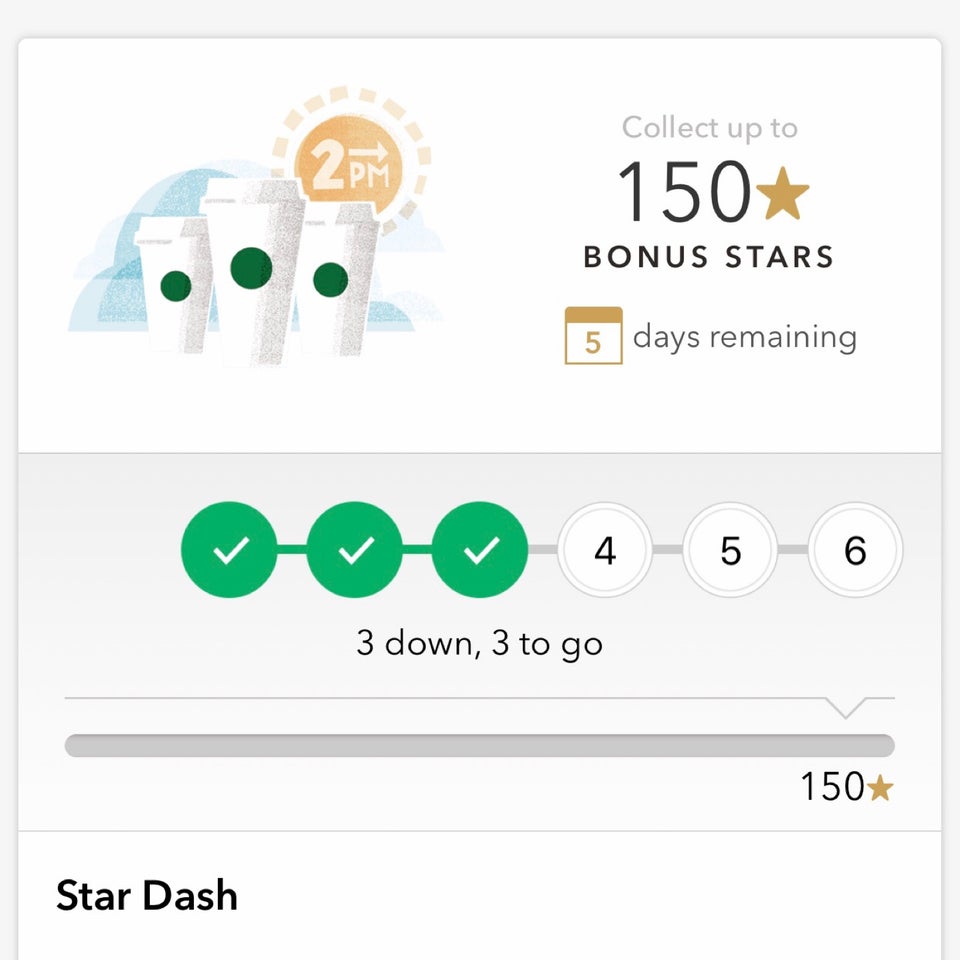960x960 pixels.
Task: Tap the three coffee cups illustration
Action: 255,270
